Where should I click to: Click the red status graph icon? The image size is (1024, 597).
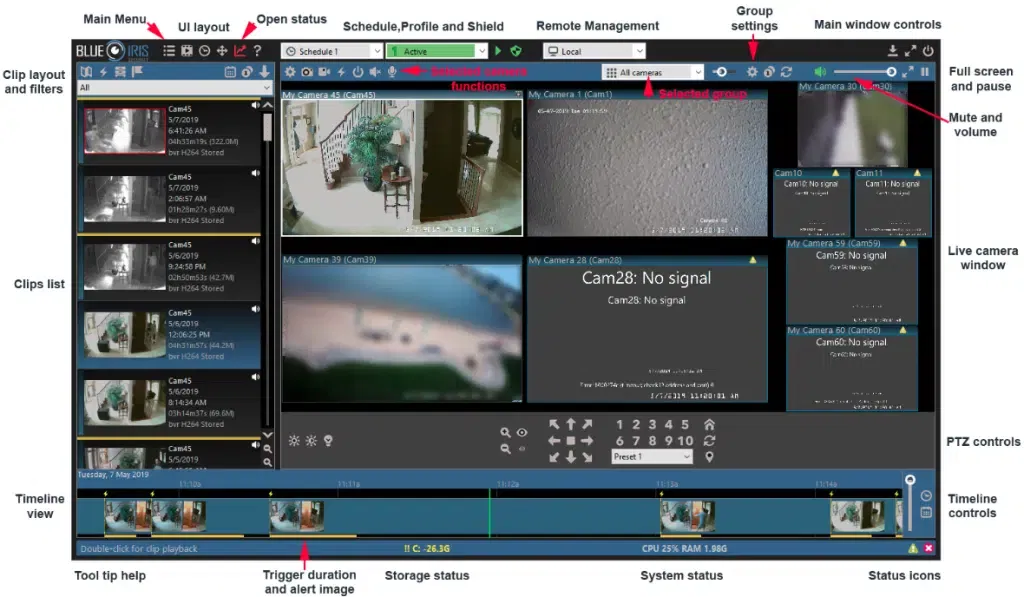(x=239, y=50)
